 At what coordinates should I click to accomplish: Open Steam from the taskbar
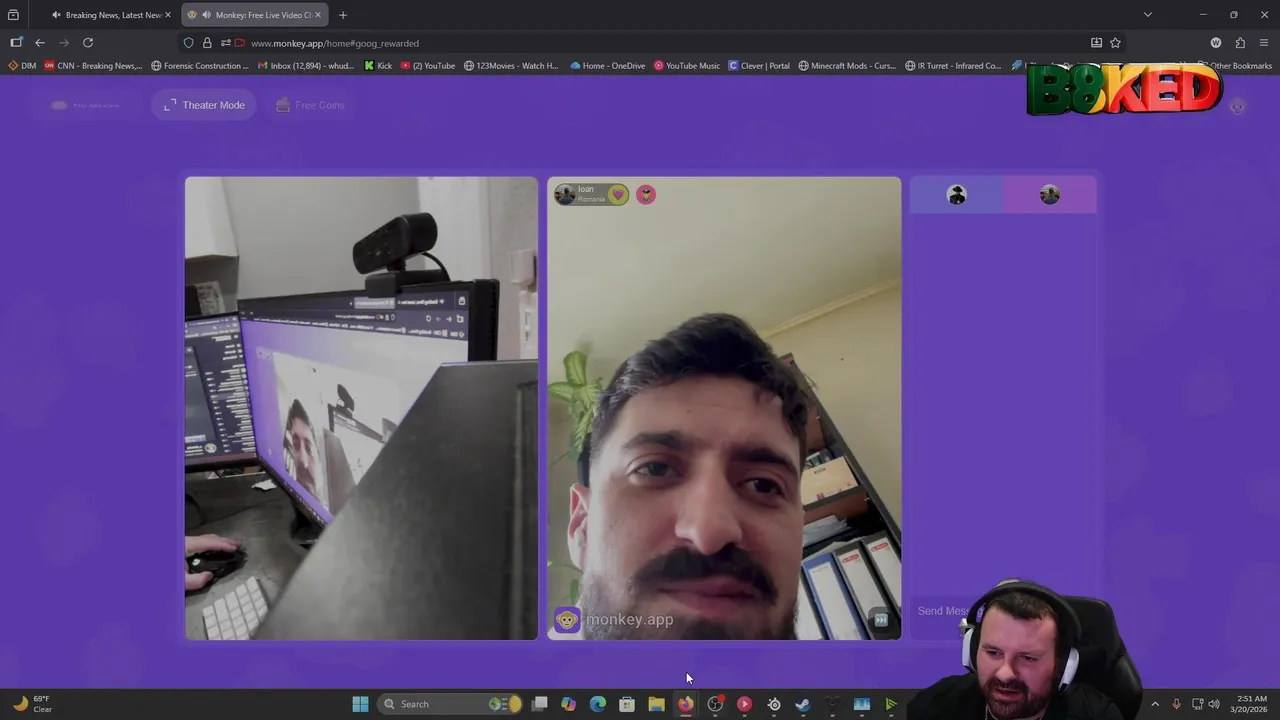point(802,704)
